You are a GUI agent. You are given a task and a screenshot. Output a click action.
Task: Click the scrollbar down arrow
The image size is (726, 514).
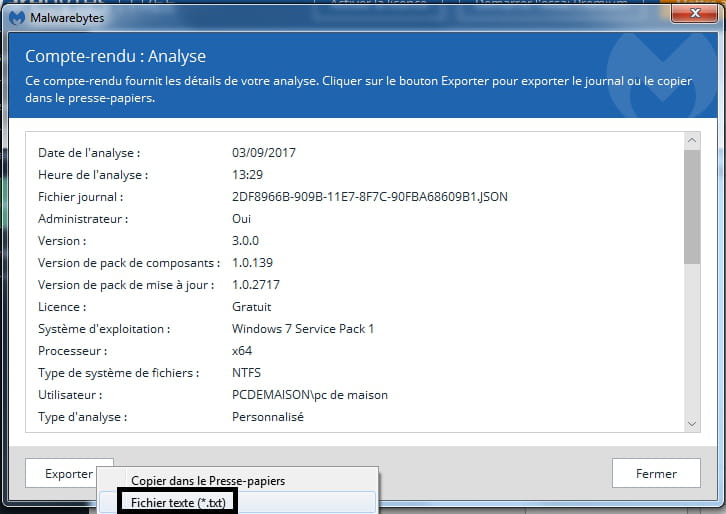(x=692, y=424)
